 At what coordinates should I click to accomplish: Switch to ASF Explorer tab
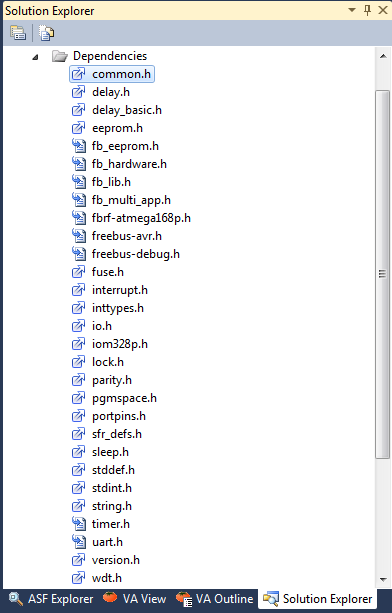tap(51, 599)
